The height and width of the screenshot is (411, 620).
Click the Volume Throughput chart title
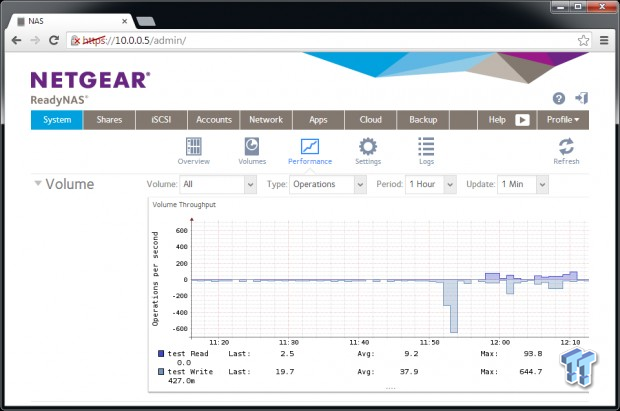(x=184, y=205)
